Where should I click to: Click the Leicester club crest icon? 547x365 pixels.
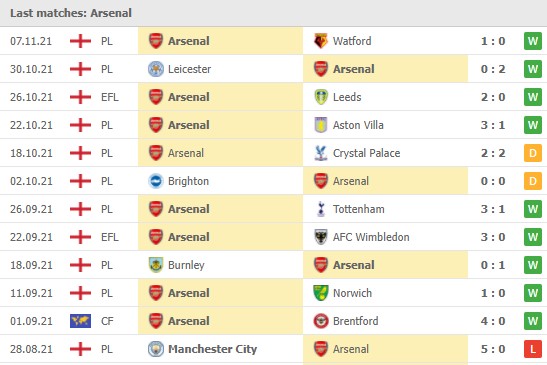156,69
